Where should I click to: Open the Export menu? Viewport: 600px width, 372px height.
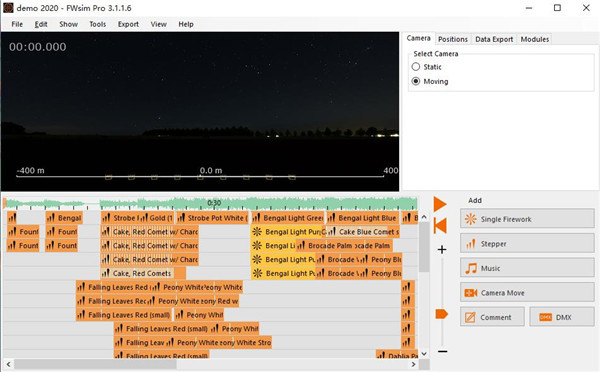128,24
